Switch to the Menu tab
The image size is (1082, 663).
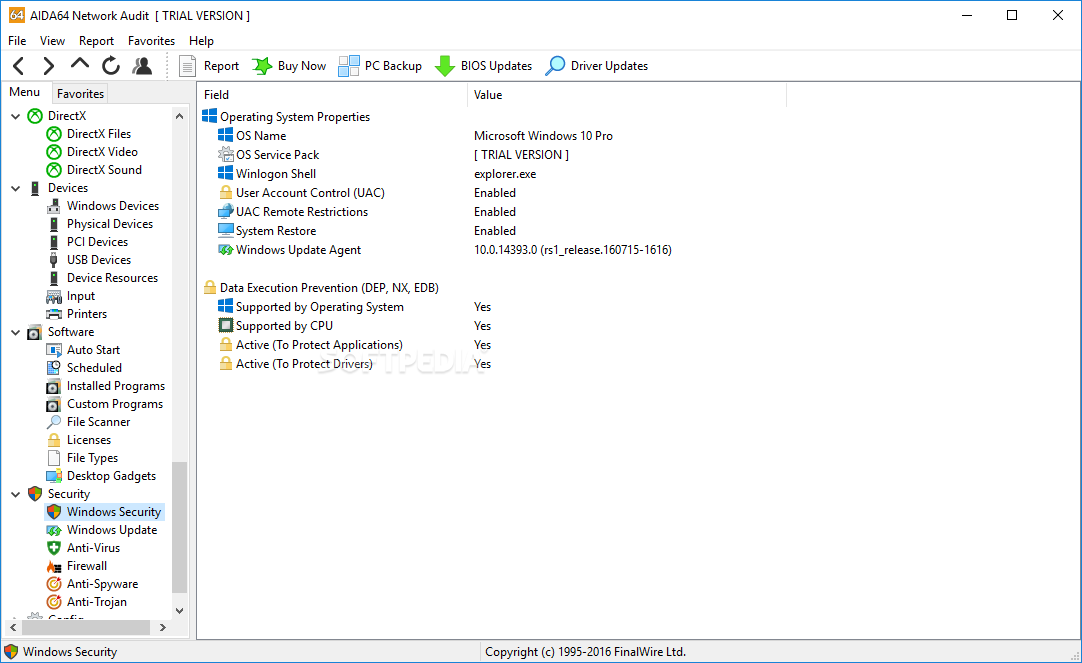[25, 92]
